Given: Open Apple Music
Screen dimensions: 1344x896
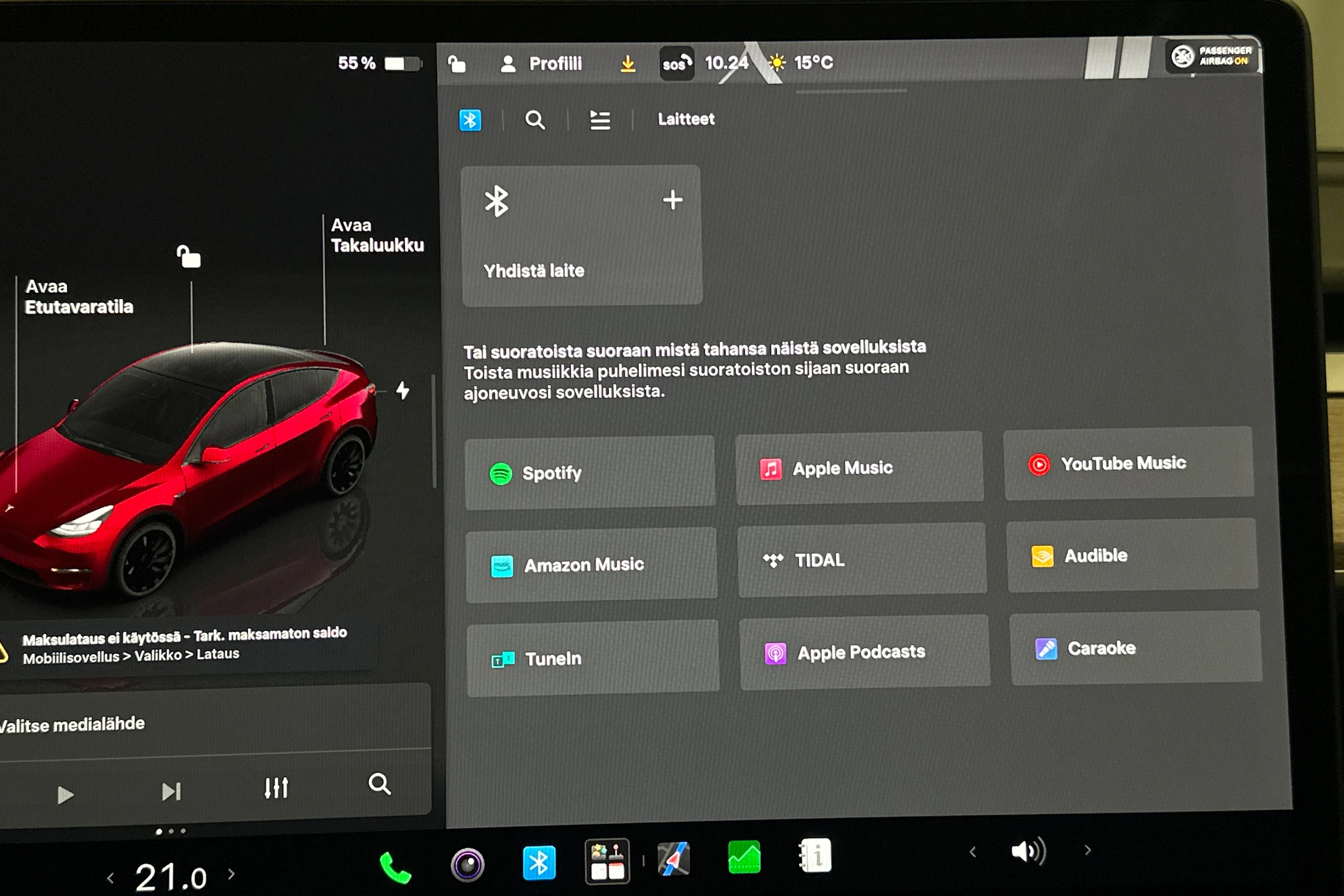Looking at the screenshot, I should (x=860, y=468).
